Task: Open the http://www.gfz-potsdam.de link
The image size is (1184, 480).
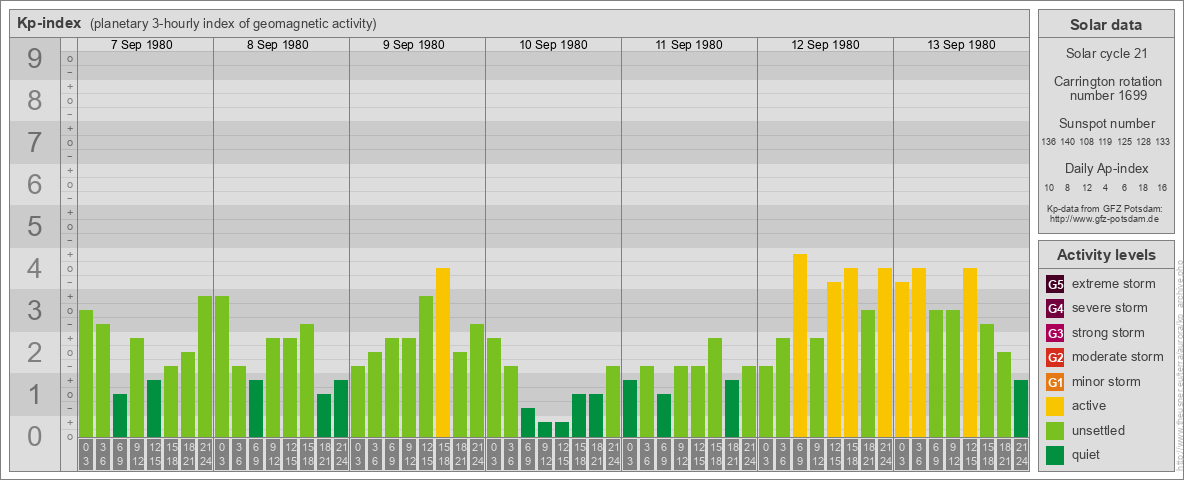Action: point(1106,218)
